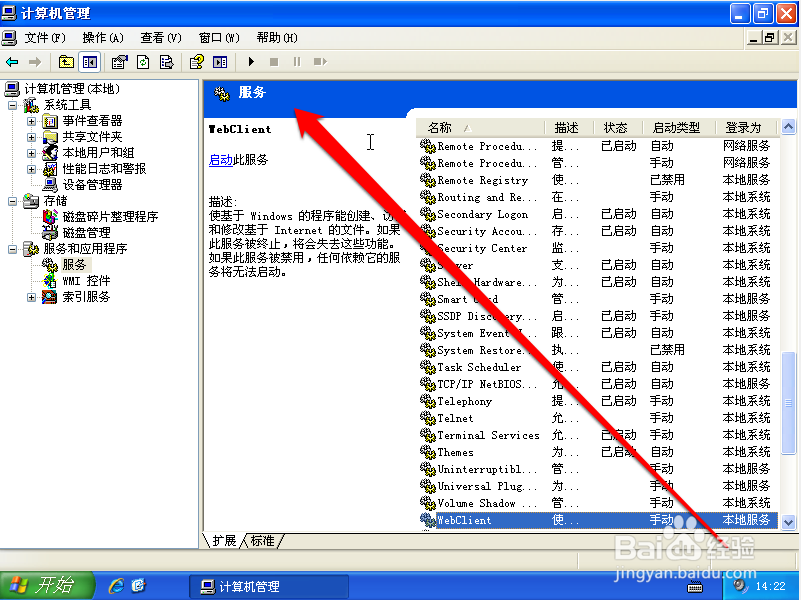The height and width of the screenshot is (600, 801).
Task: Collapse the 系统工具 tree branch
Action: point(12,106)
